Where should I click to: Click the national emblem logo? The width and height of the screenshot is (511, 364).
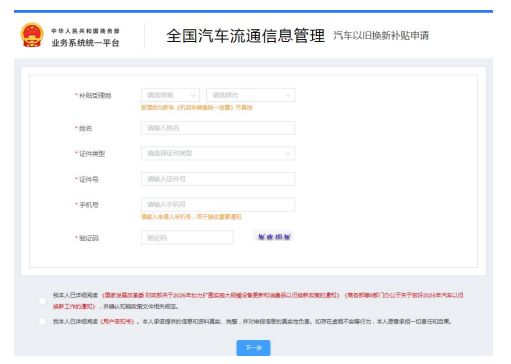[x=32, y=35]
